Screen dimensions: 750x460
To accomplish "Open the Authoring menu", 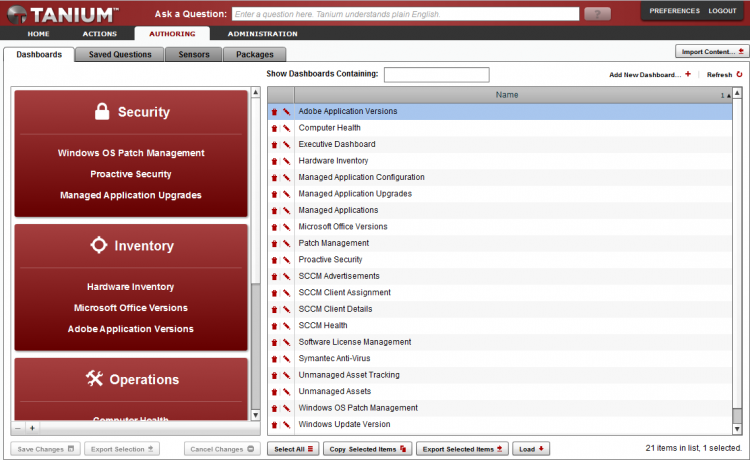I will (x=172, y=33).
